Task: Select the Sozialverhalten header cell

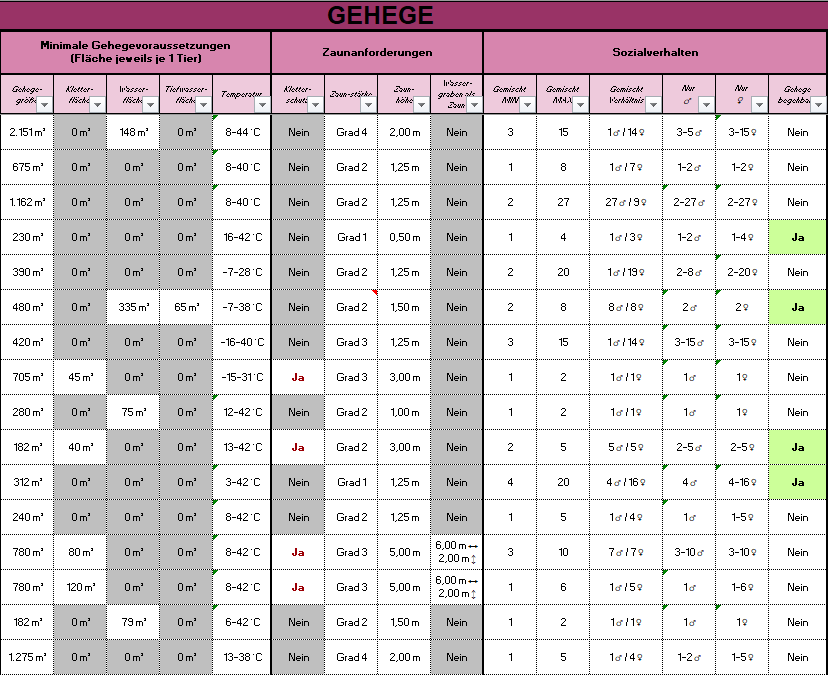Action: [x=655, y=52]
